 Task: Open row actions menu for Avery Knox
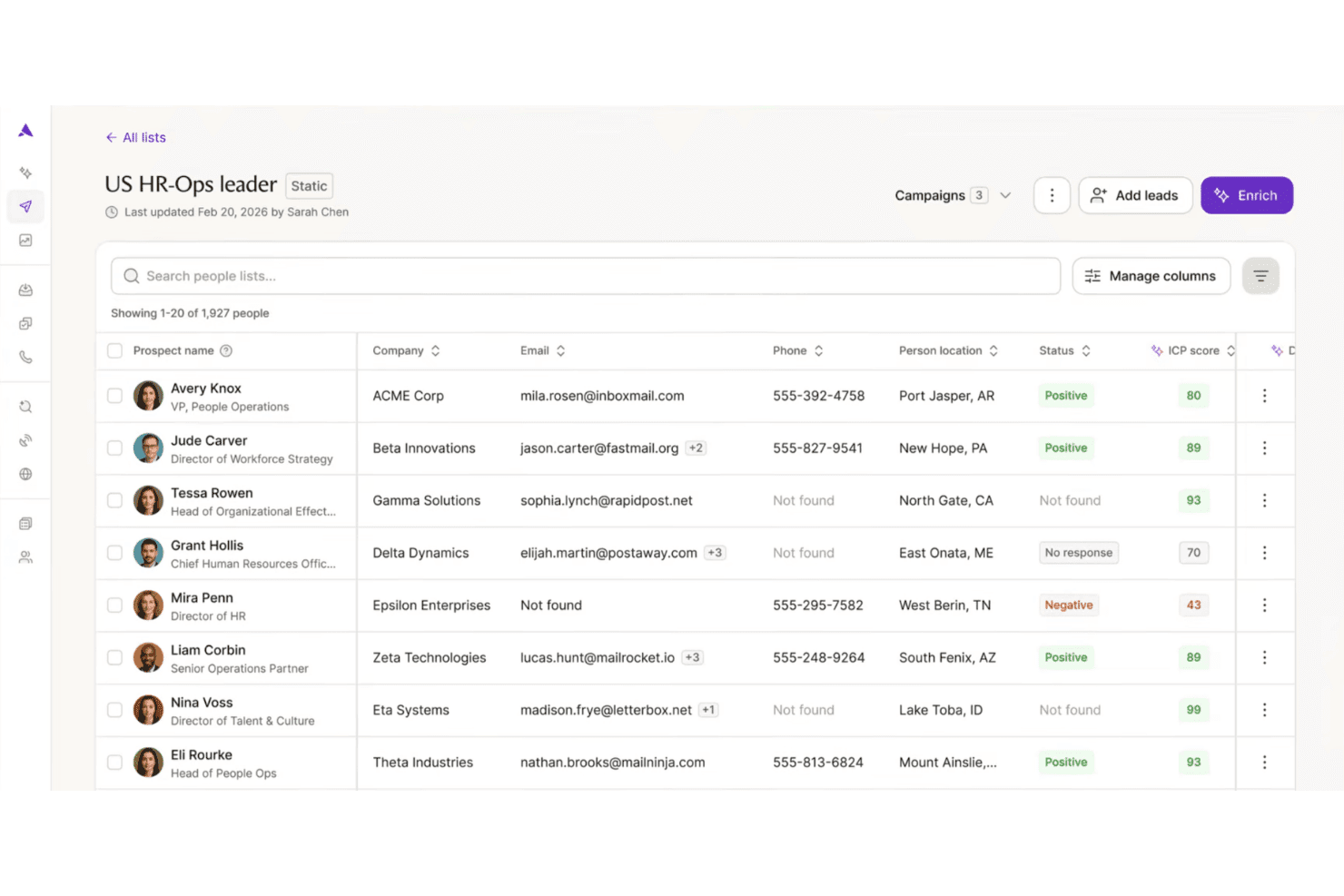click(1264, 396)
